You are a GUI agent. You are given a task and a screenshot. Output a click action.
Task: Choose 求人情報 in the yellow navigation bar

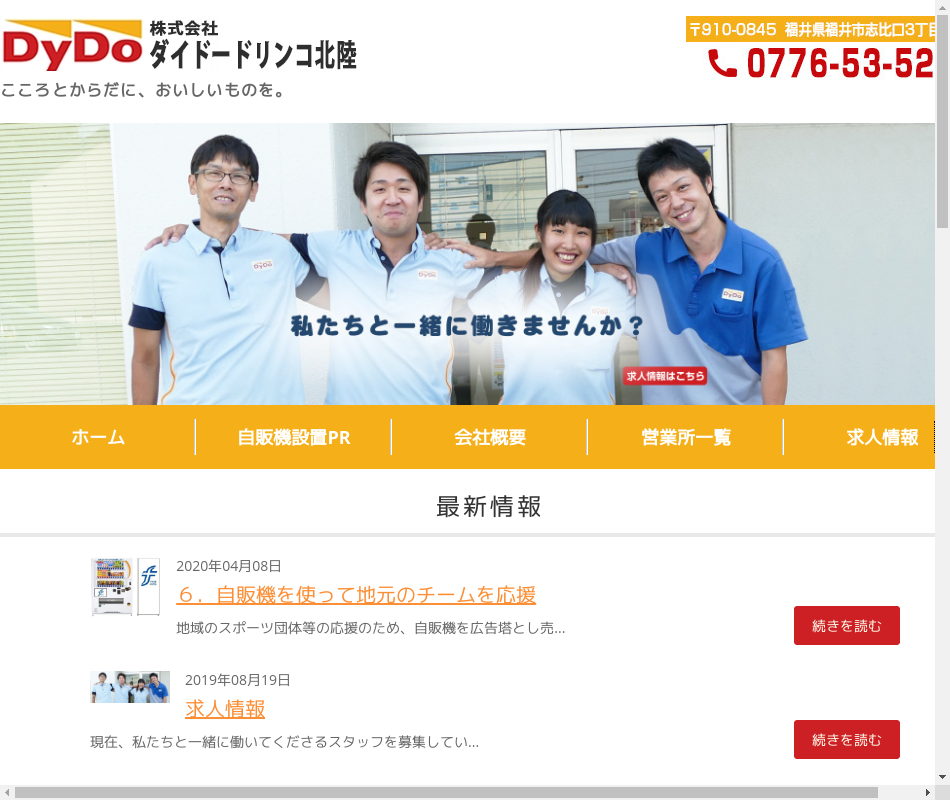coord(881,437)
